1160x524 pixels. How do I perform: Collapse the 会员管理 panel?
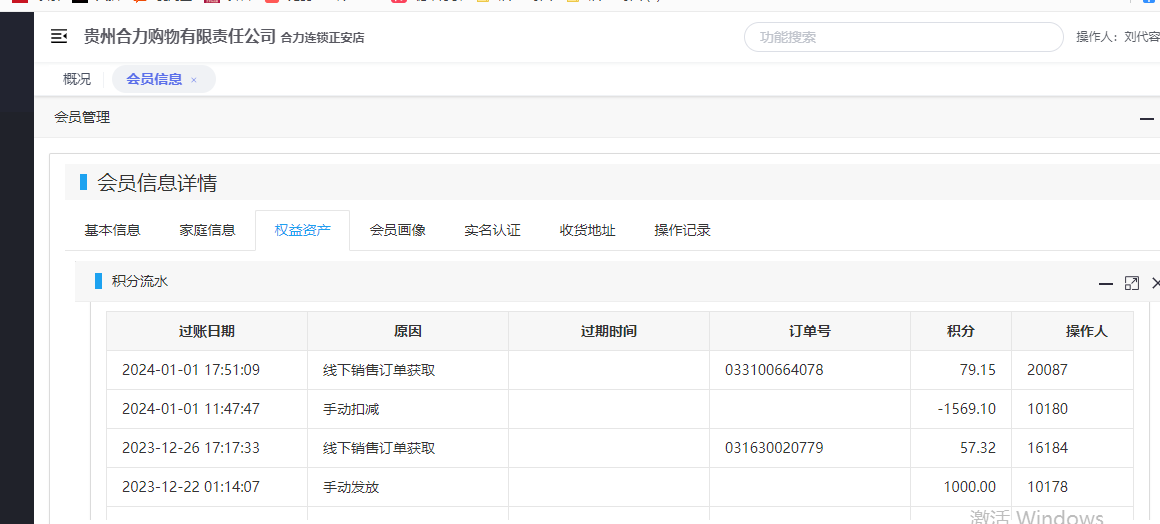click(1146, 118)
